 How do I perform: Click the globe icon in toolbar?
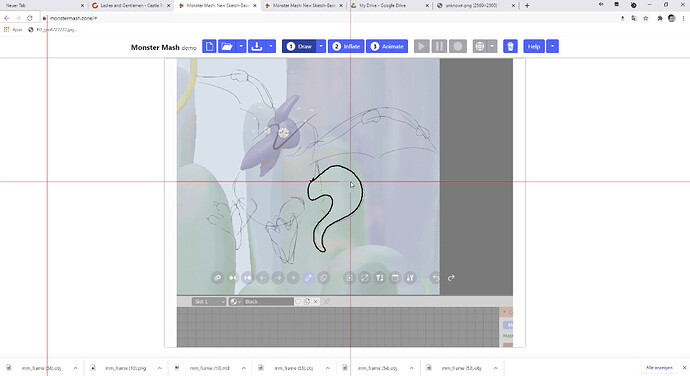click(x=480, y=46)
